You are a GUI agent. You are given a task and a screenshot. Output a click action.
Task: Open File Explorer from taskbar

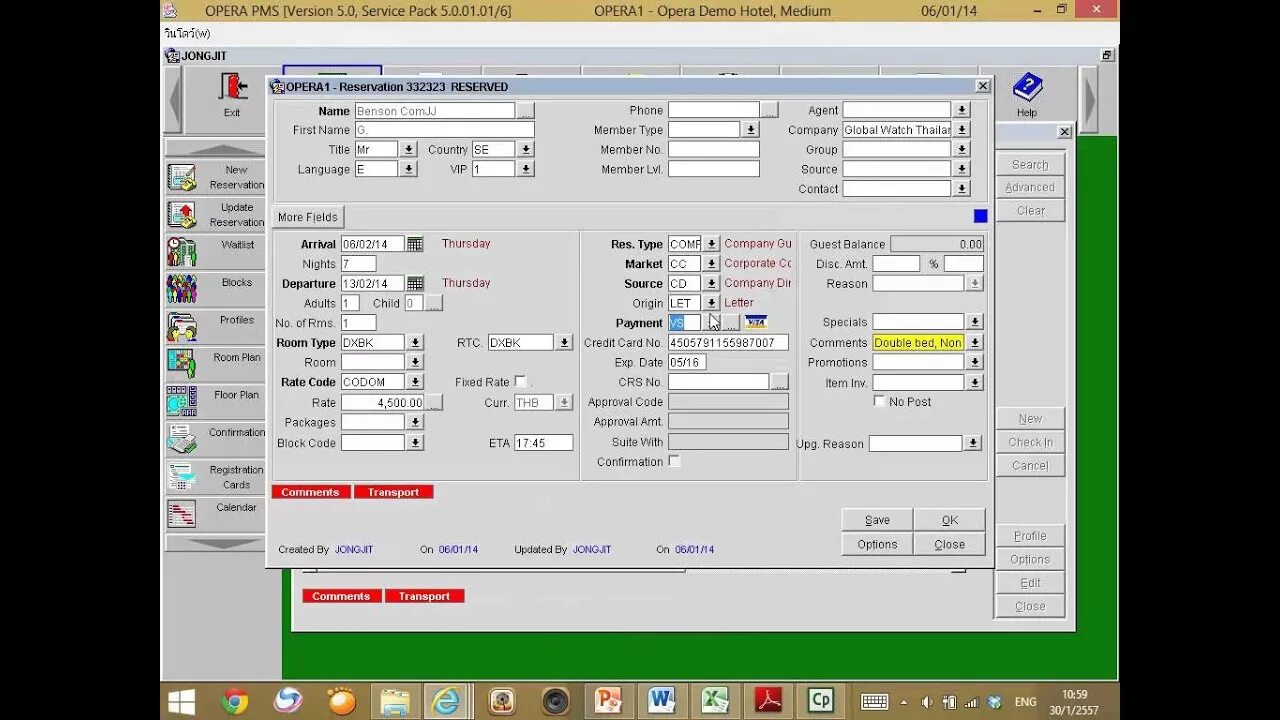pyautogui.click(x=395, y=701)
